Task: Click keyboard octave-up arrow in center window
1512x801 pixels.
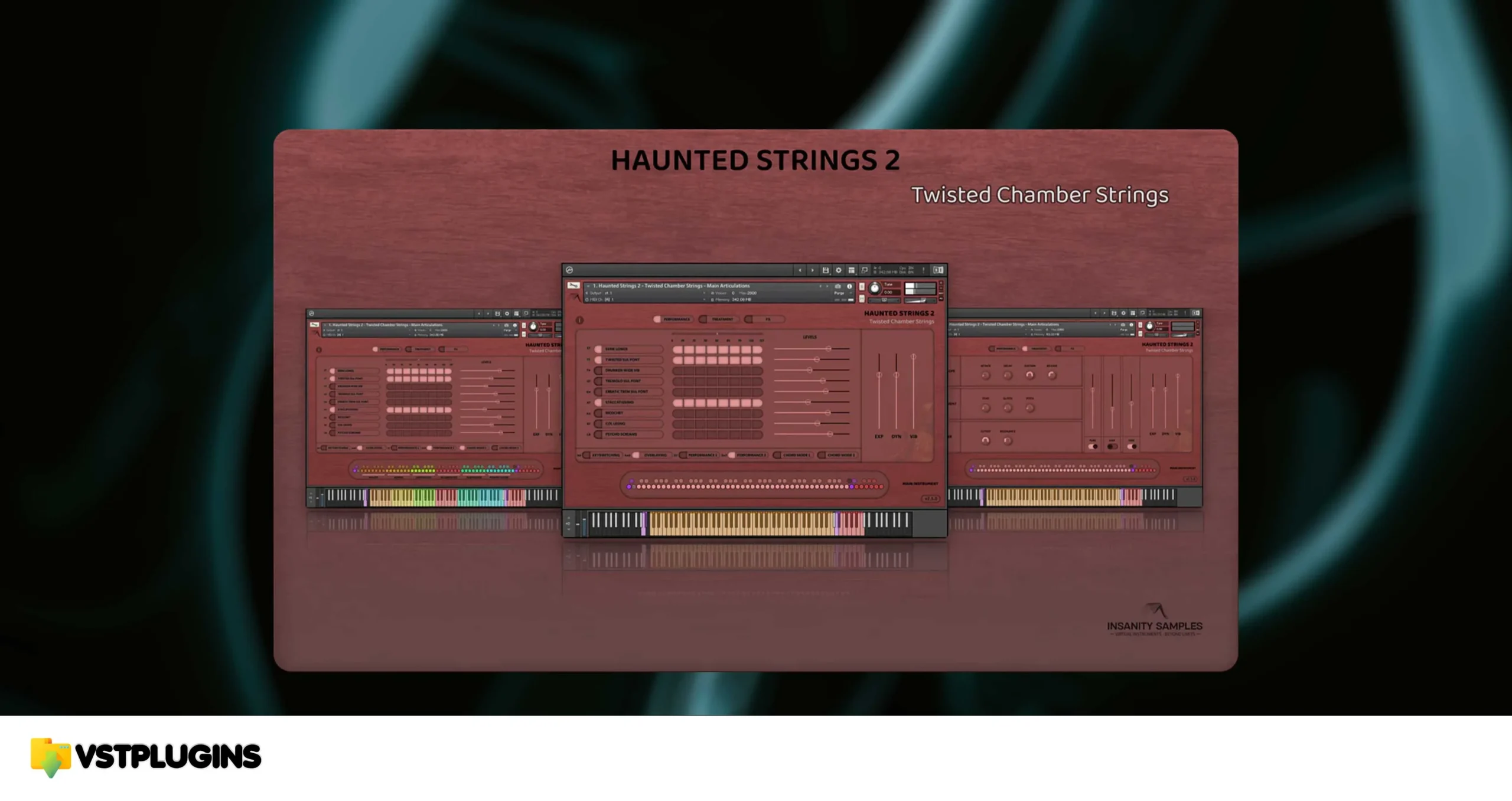Action: [x=569, y=518]
